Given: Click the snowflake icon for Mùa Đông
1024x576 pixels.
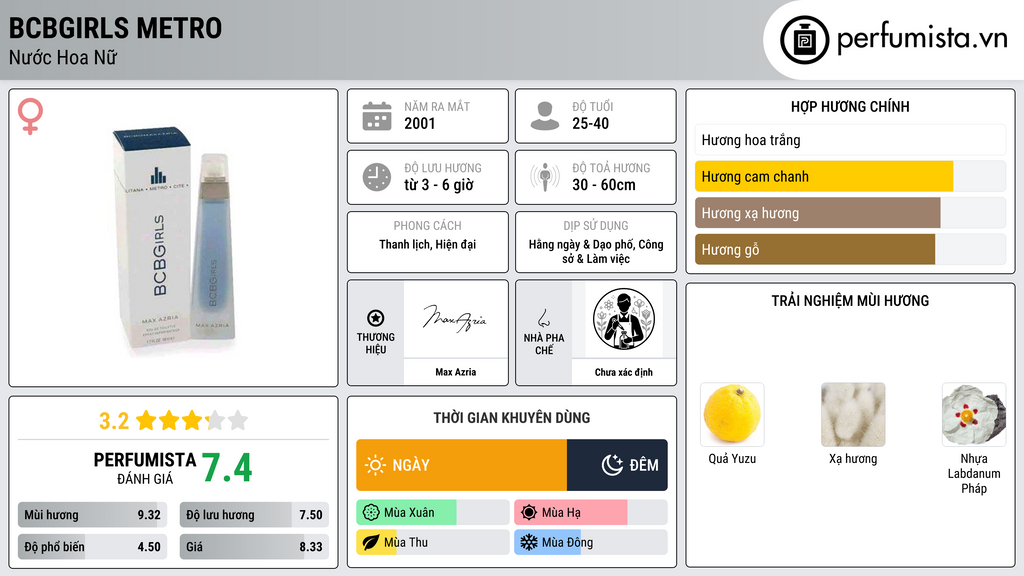Looking at the screenshot, I should [529, 542].
